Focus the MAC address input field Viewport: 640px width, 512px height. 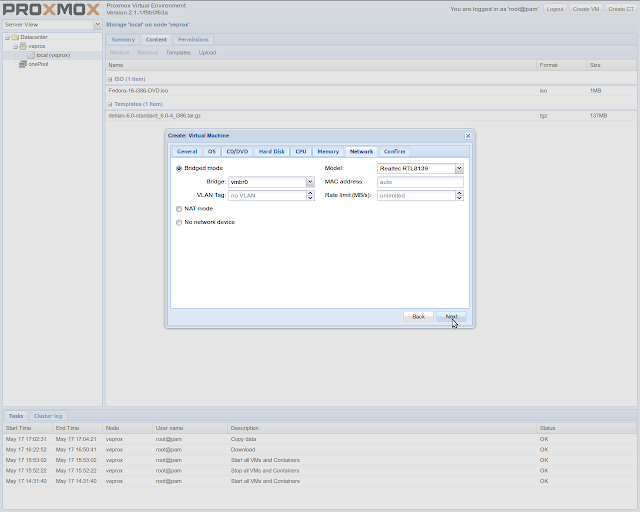420,182
